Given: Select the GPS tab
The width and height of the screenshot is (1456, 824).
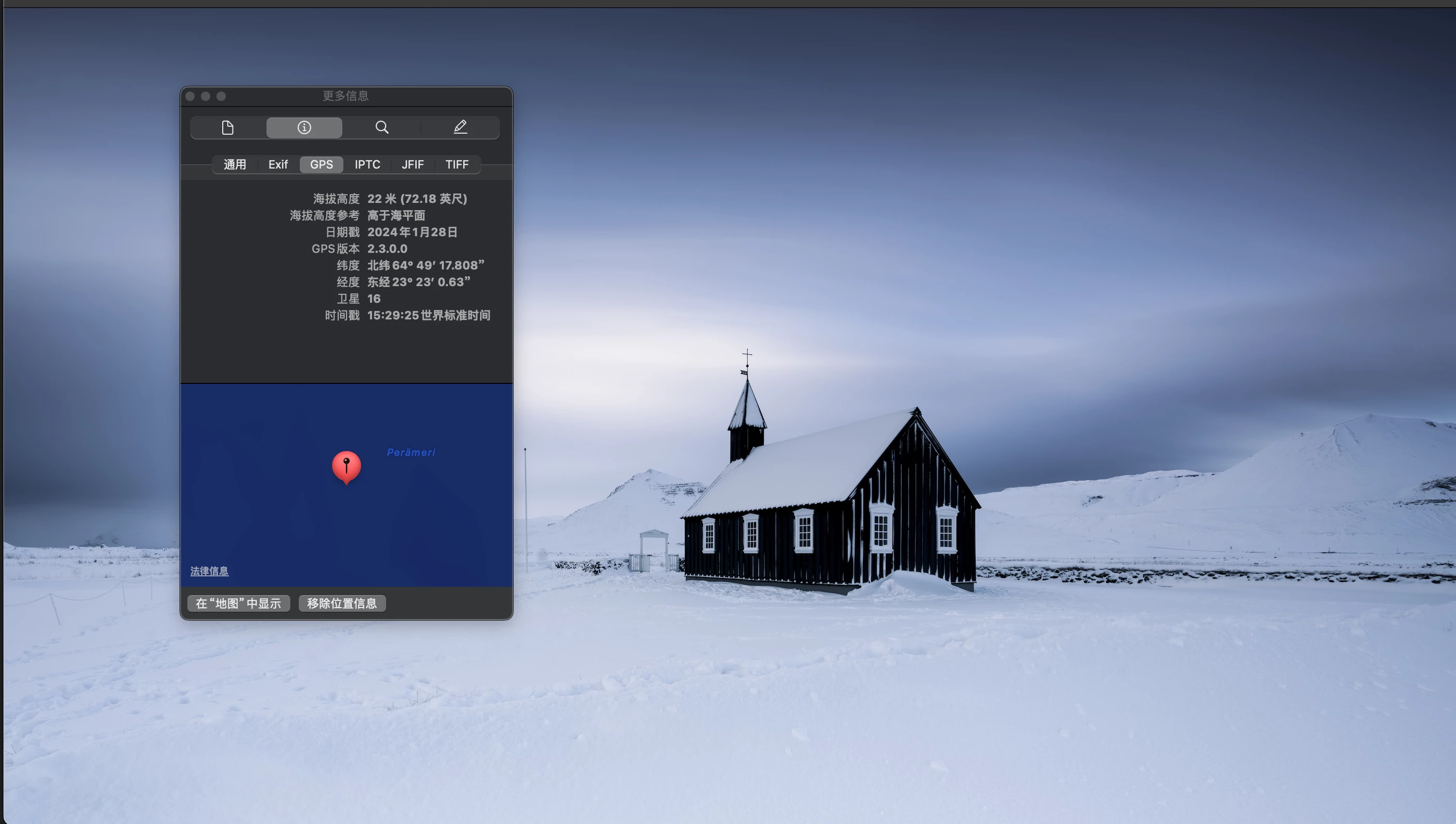Looking at the screenshot, I should point(321,165).
